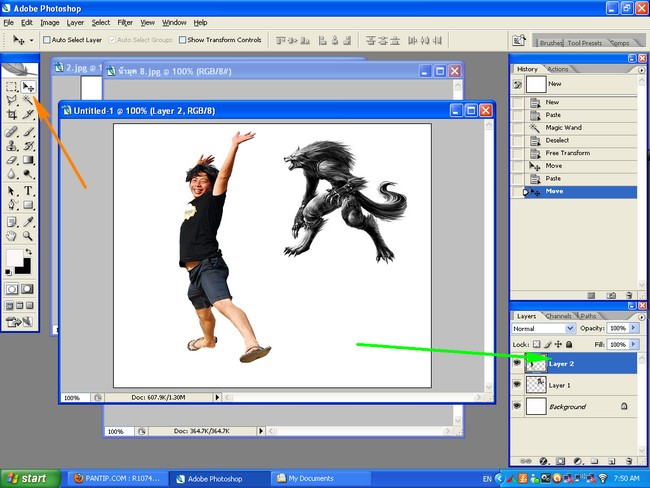Enable Show Transform Controls checkbox
The height and width of the screenshot is (488, 650).
click(182, 40)
